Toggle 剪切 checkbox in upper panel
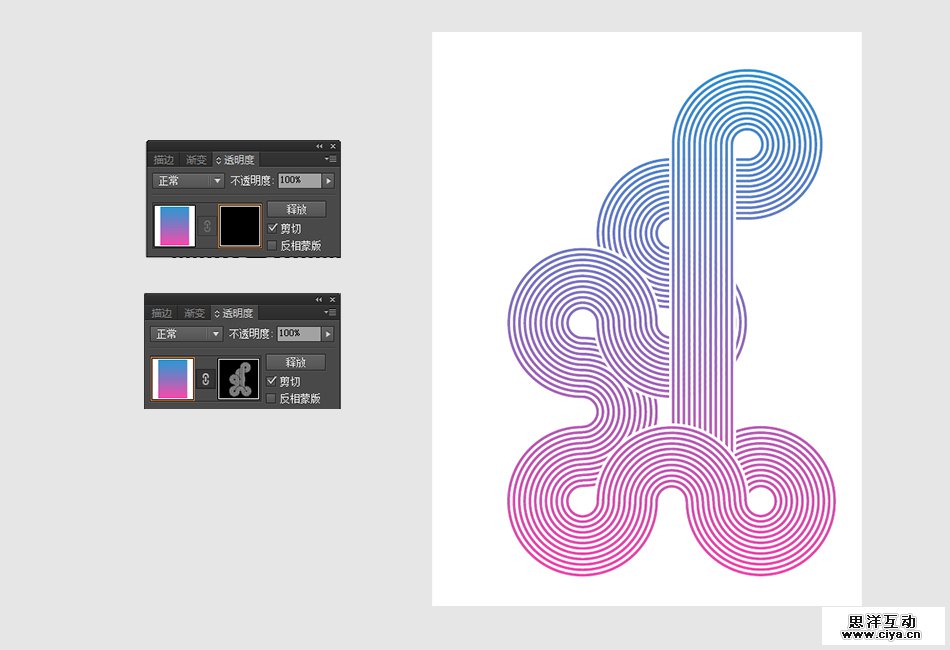 (x=273, y=228)
